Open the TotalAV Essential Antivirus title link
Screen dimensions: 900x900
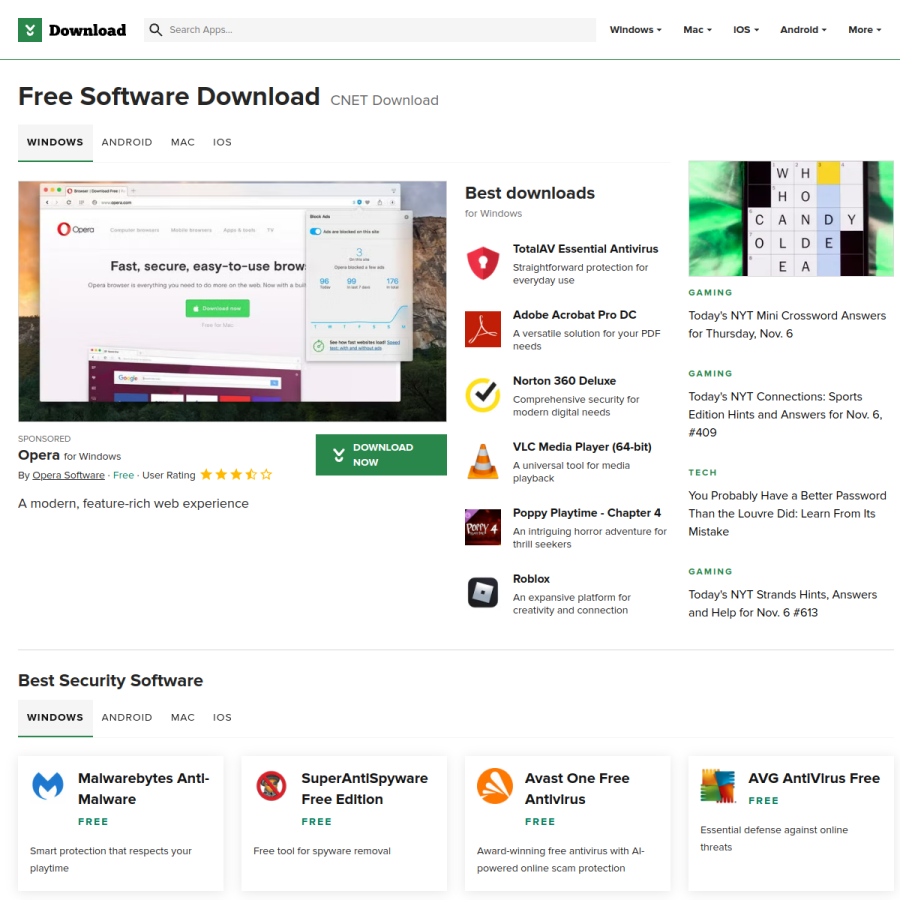[585, 249]
